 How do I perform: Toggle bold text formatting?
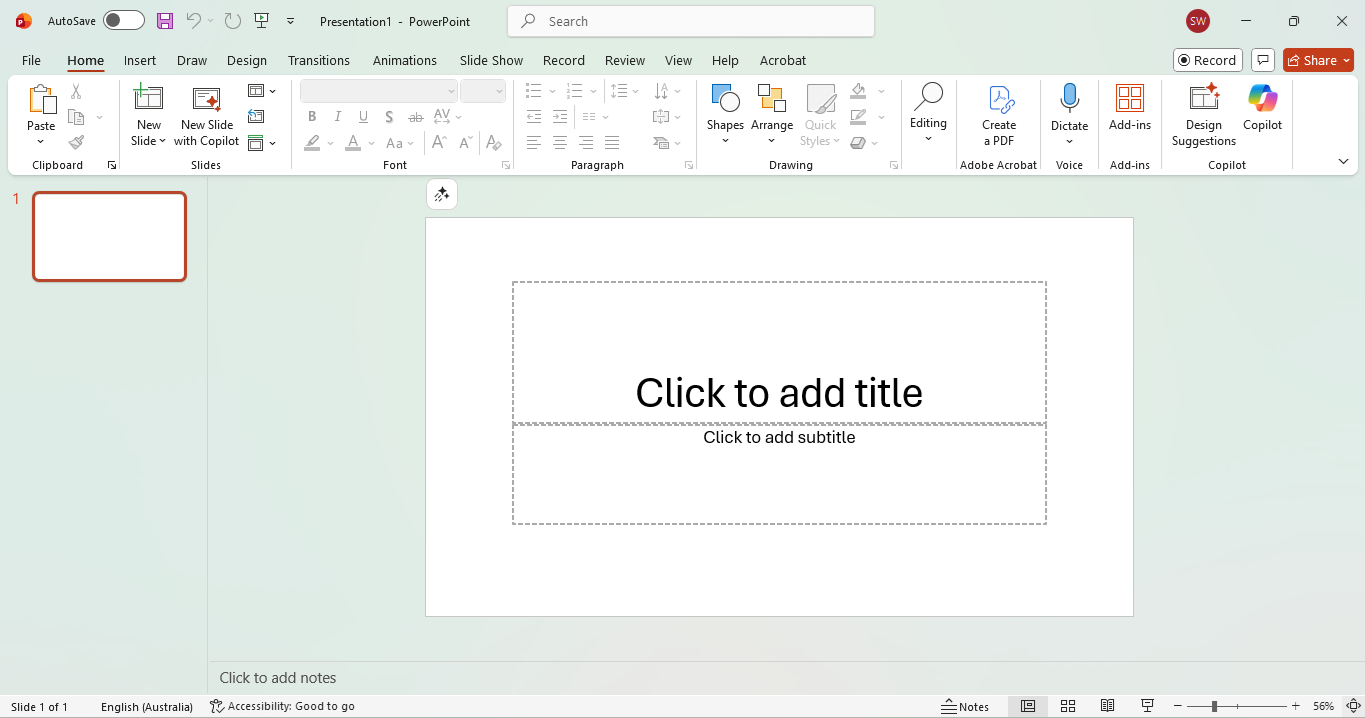tap(311, 116)
